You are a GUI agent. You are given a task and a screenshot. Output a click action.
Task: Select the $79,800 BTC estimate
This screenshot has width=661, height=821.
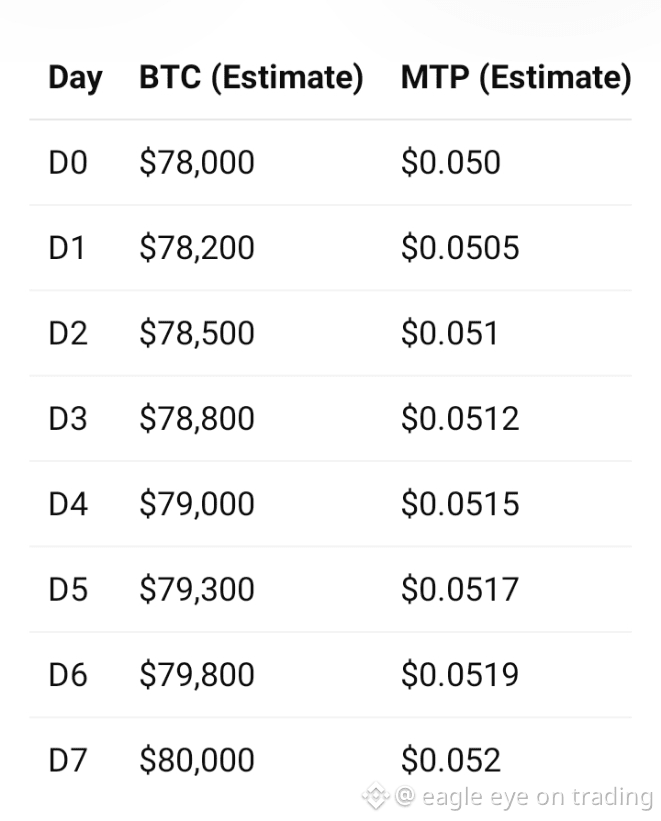point(197,674)
